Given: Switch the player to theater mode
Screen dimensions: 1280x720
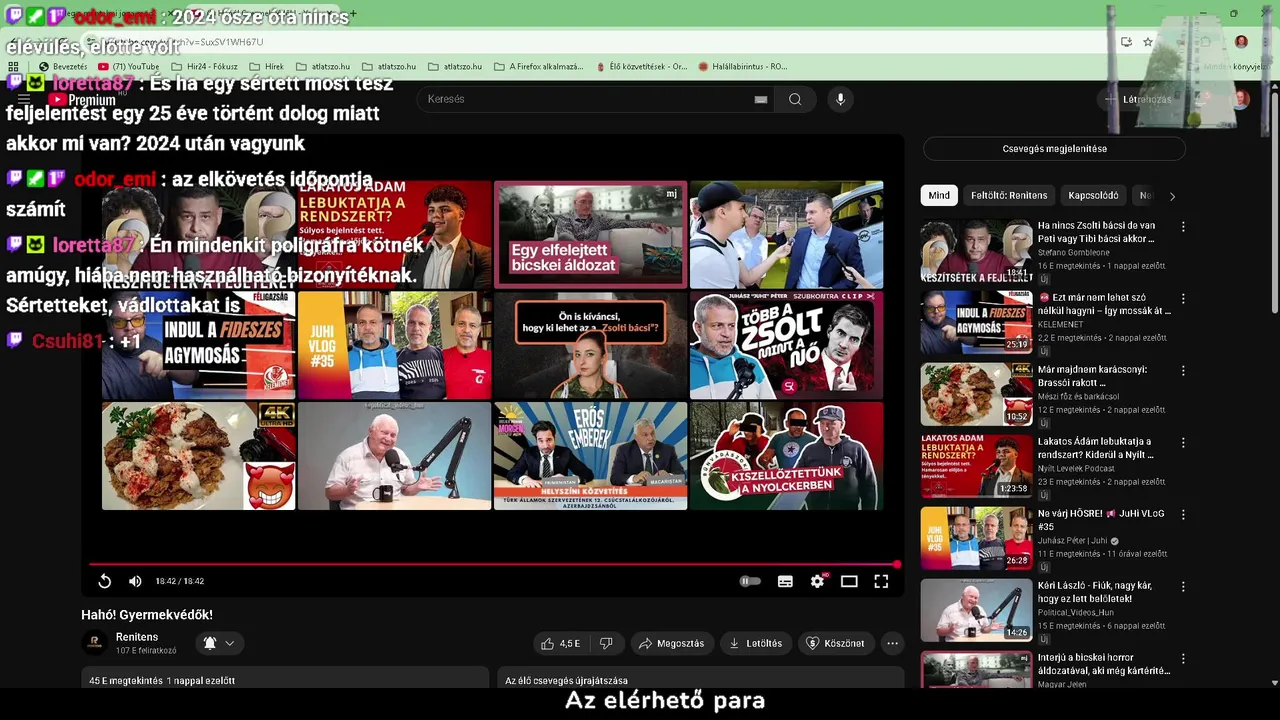Looking at the screenshot, I should (849, 581).
